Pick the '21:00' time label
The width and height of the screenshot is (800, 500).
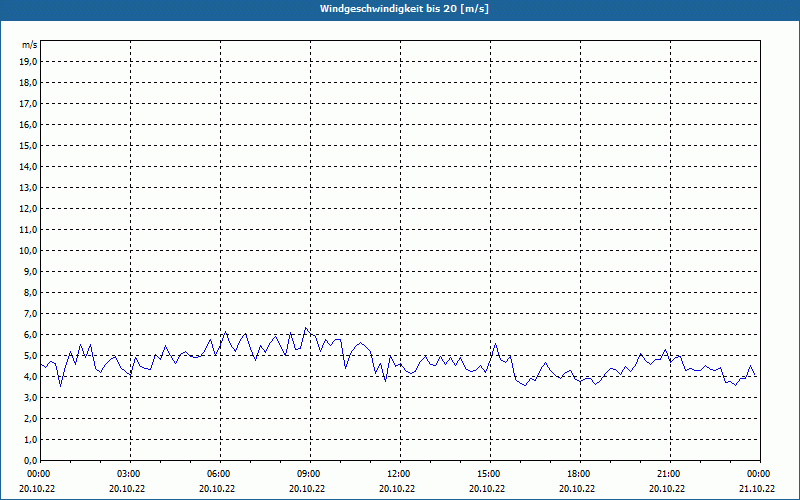670,474
